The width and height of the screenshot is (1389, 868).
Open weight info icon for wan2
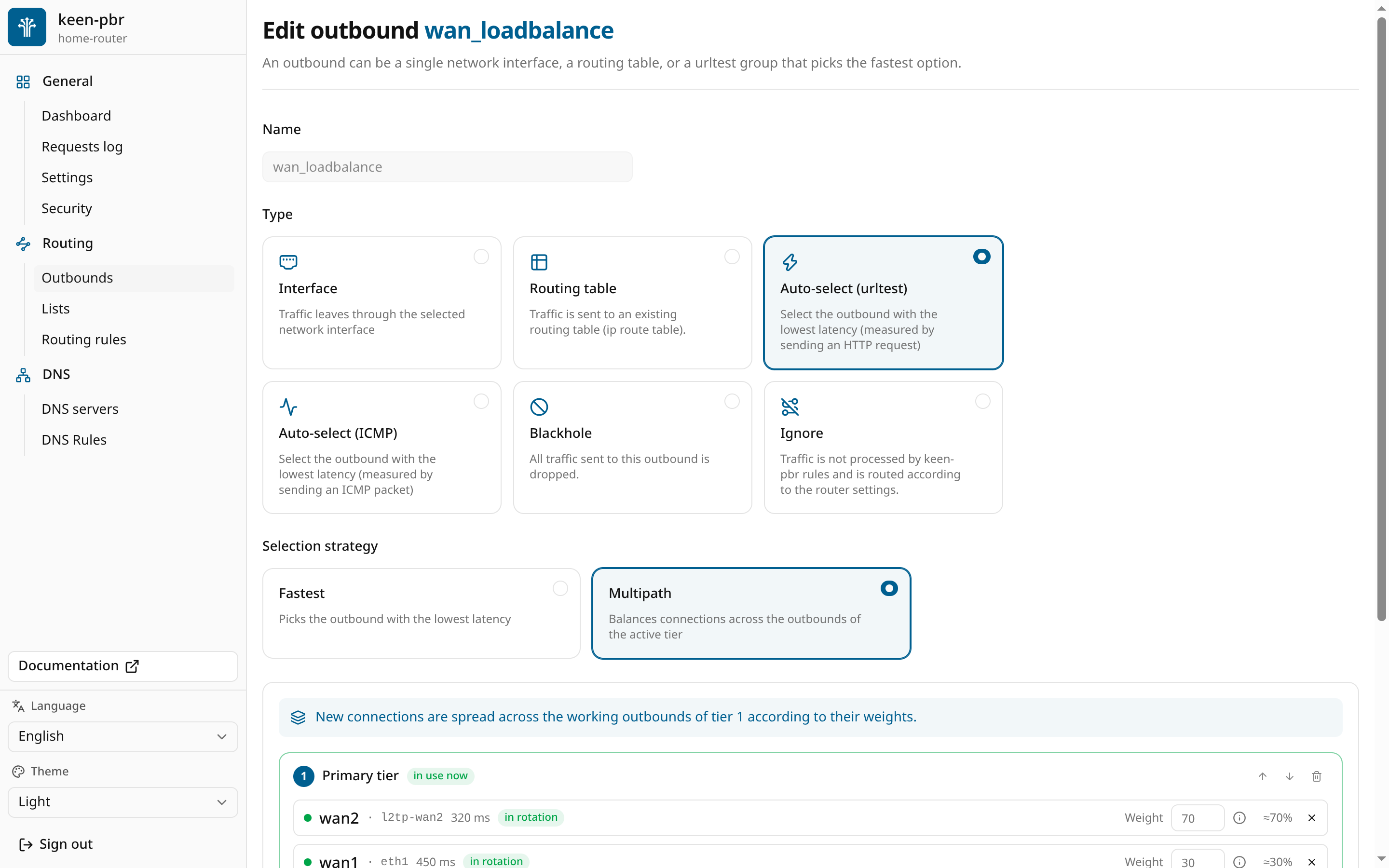[x=1239, y=817]
